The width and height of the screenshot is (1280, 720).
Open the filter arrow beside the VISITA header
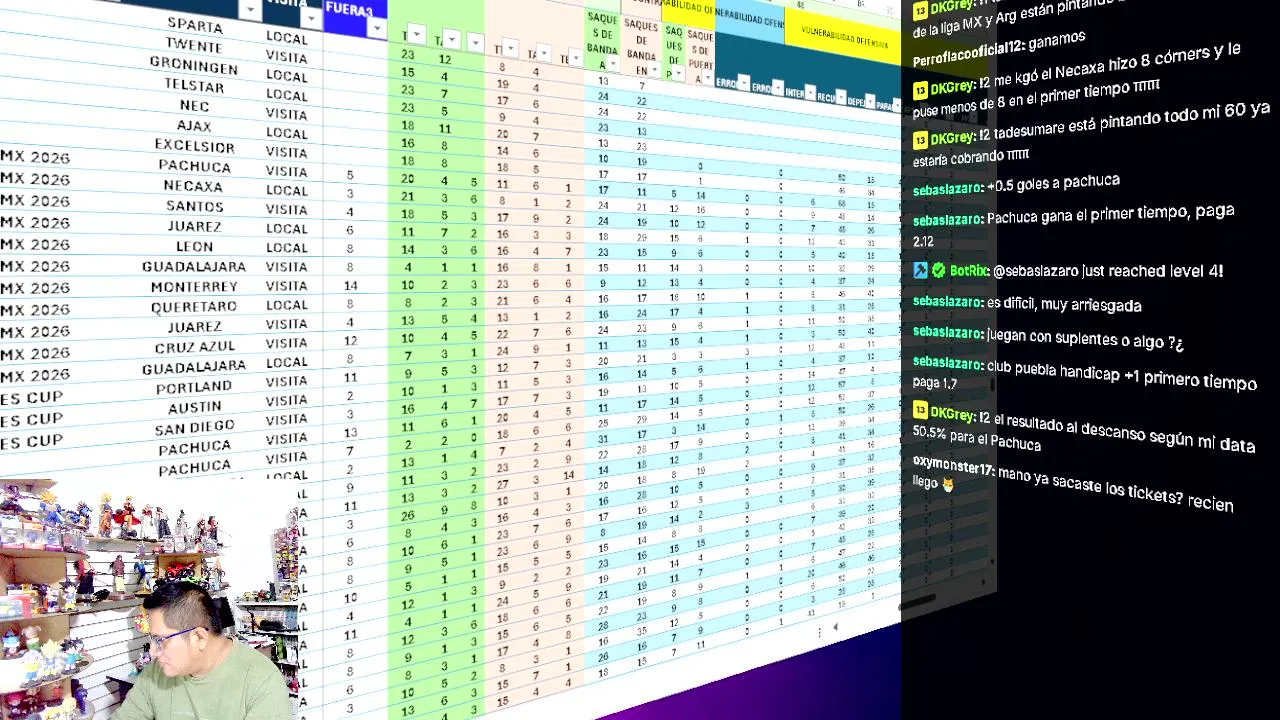311,19
